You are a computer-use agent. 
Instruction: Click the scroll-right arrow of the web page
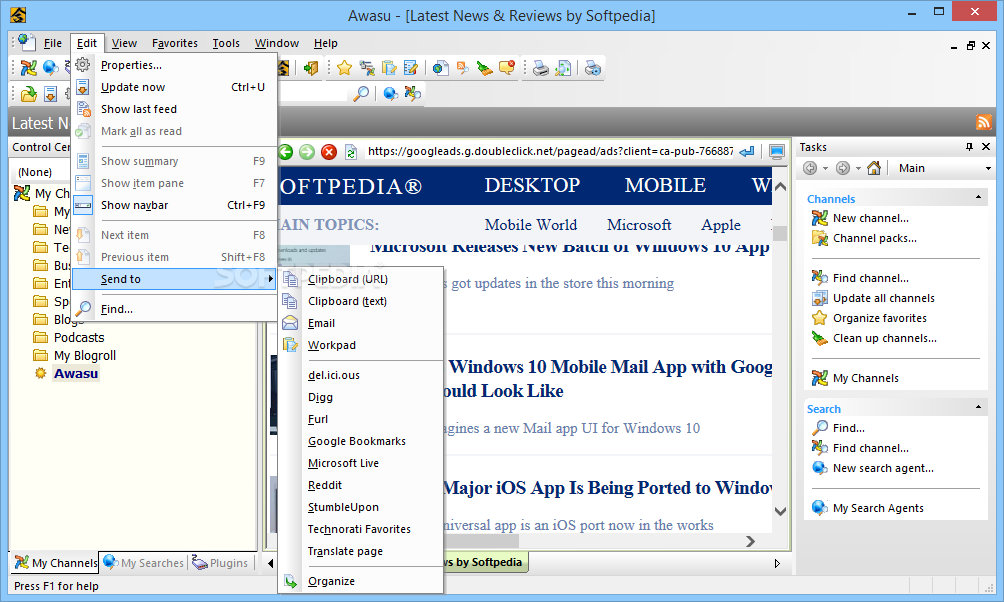[x=750, y=542]
